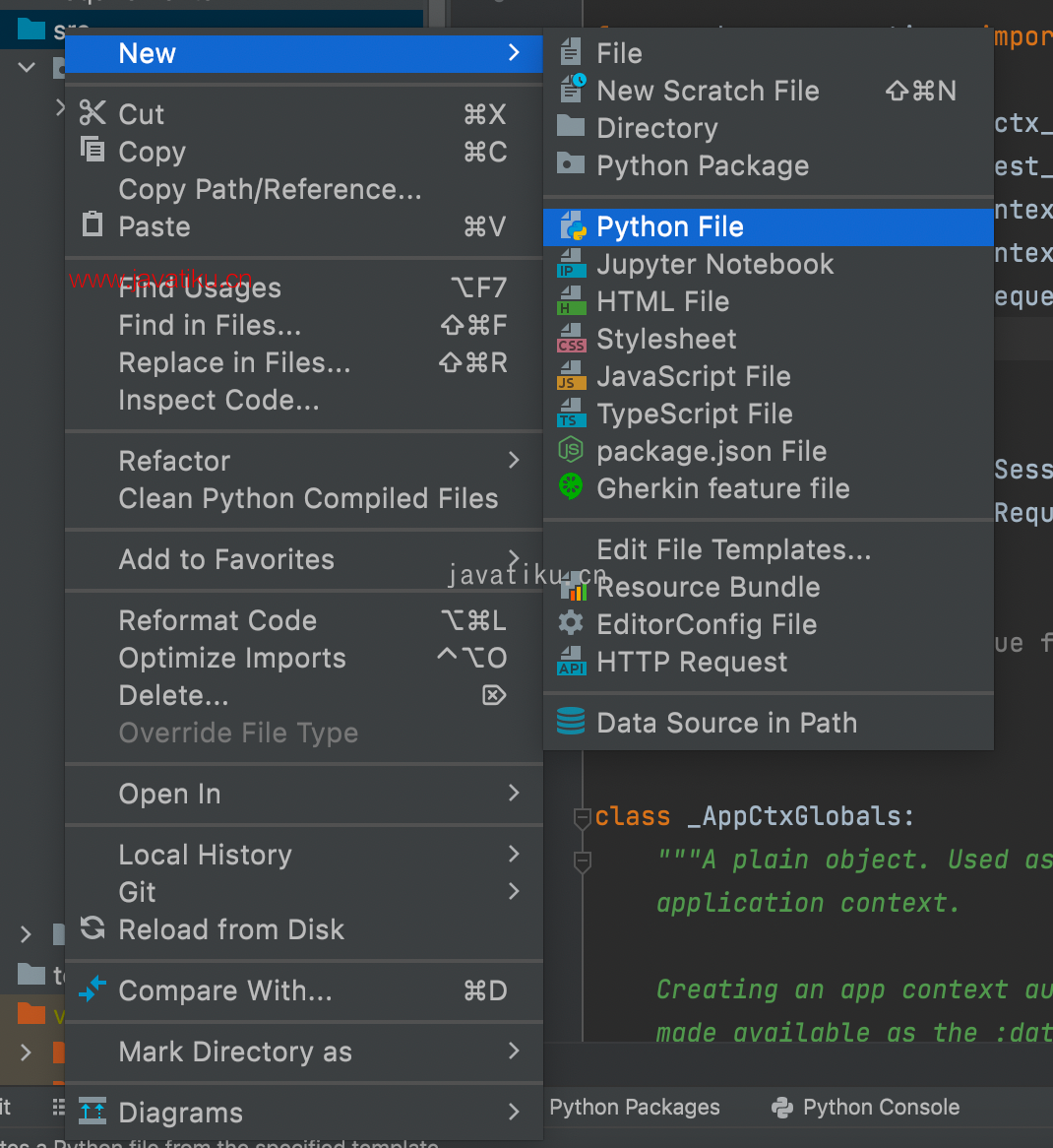Select Edit File Templates menu item
1053x1148 pixels.
click(769, 549)
